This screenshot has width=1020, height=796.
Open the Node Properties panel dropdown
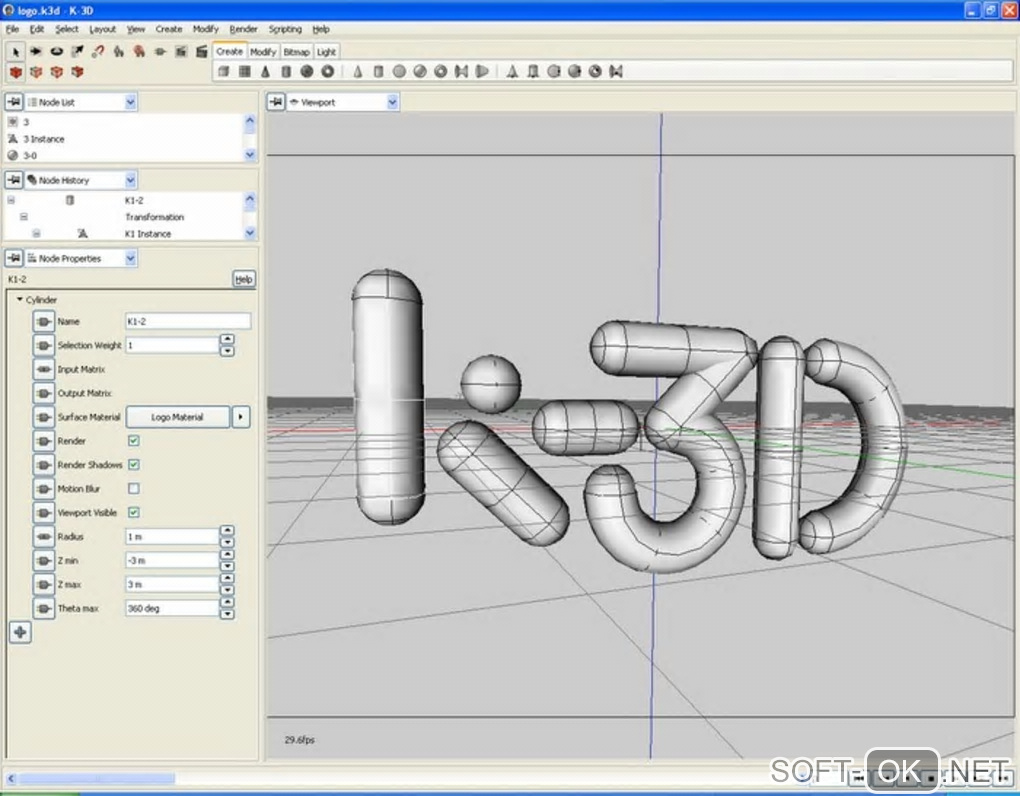[x=131, y=258]
